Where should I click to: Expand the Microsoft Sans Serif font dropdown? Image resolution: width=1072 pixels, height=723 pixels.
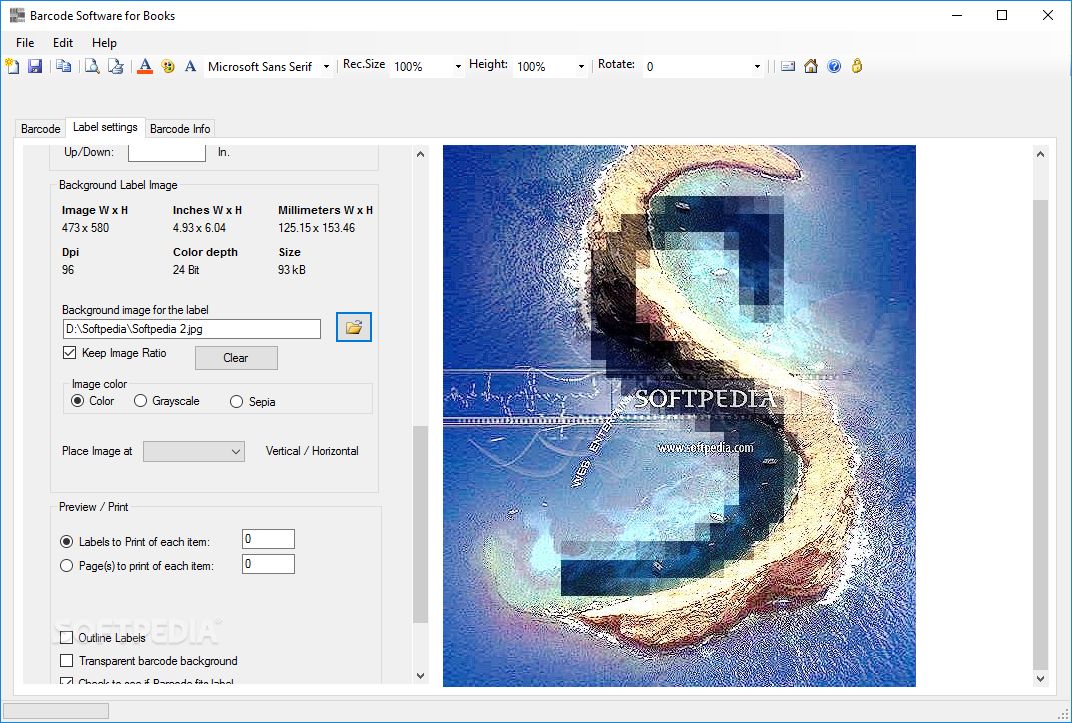click(326, 66)
